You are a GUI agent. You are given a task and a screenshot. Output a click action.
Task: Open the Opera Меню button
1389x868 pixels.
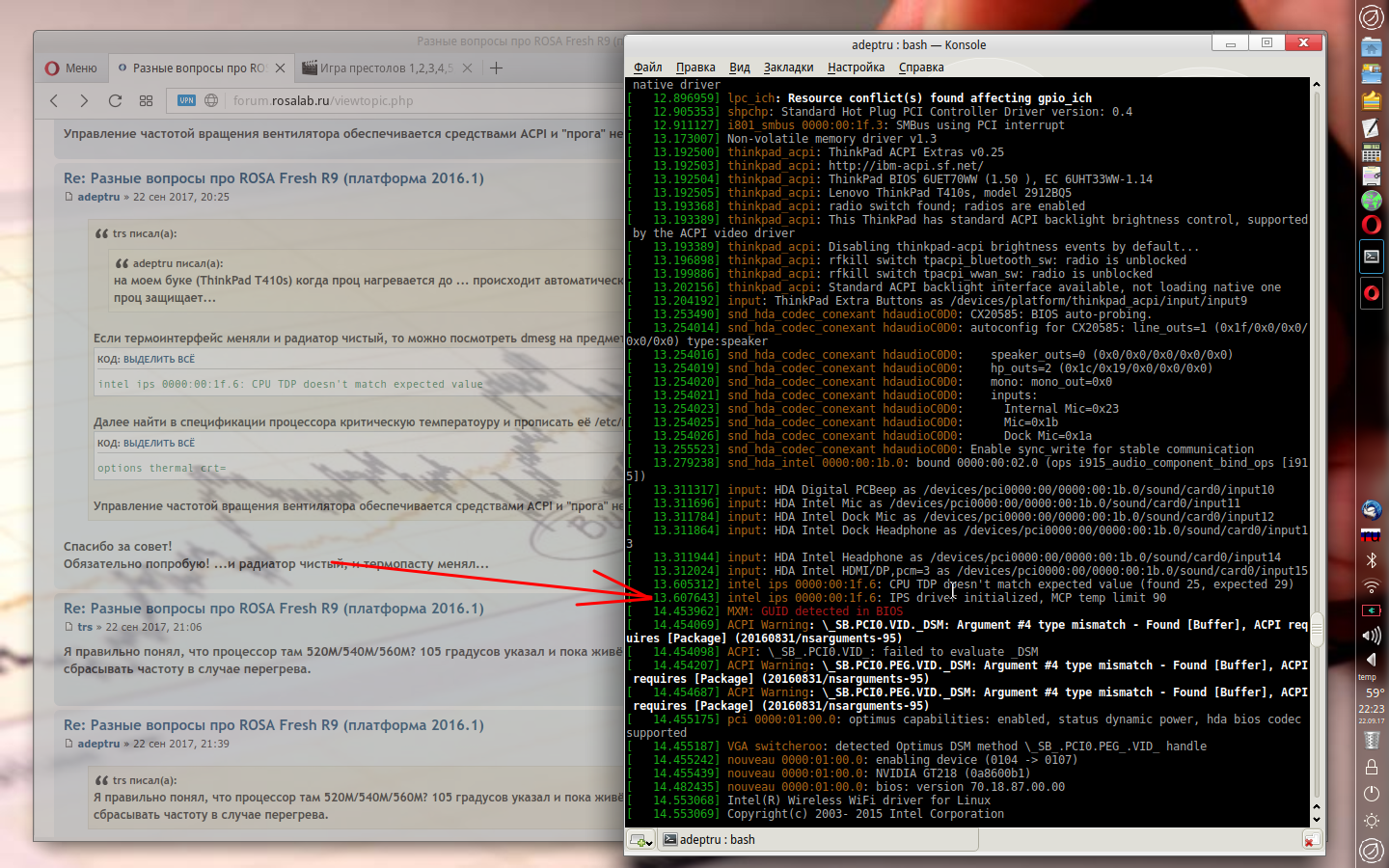[x=71, y=68]
